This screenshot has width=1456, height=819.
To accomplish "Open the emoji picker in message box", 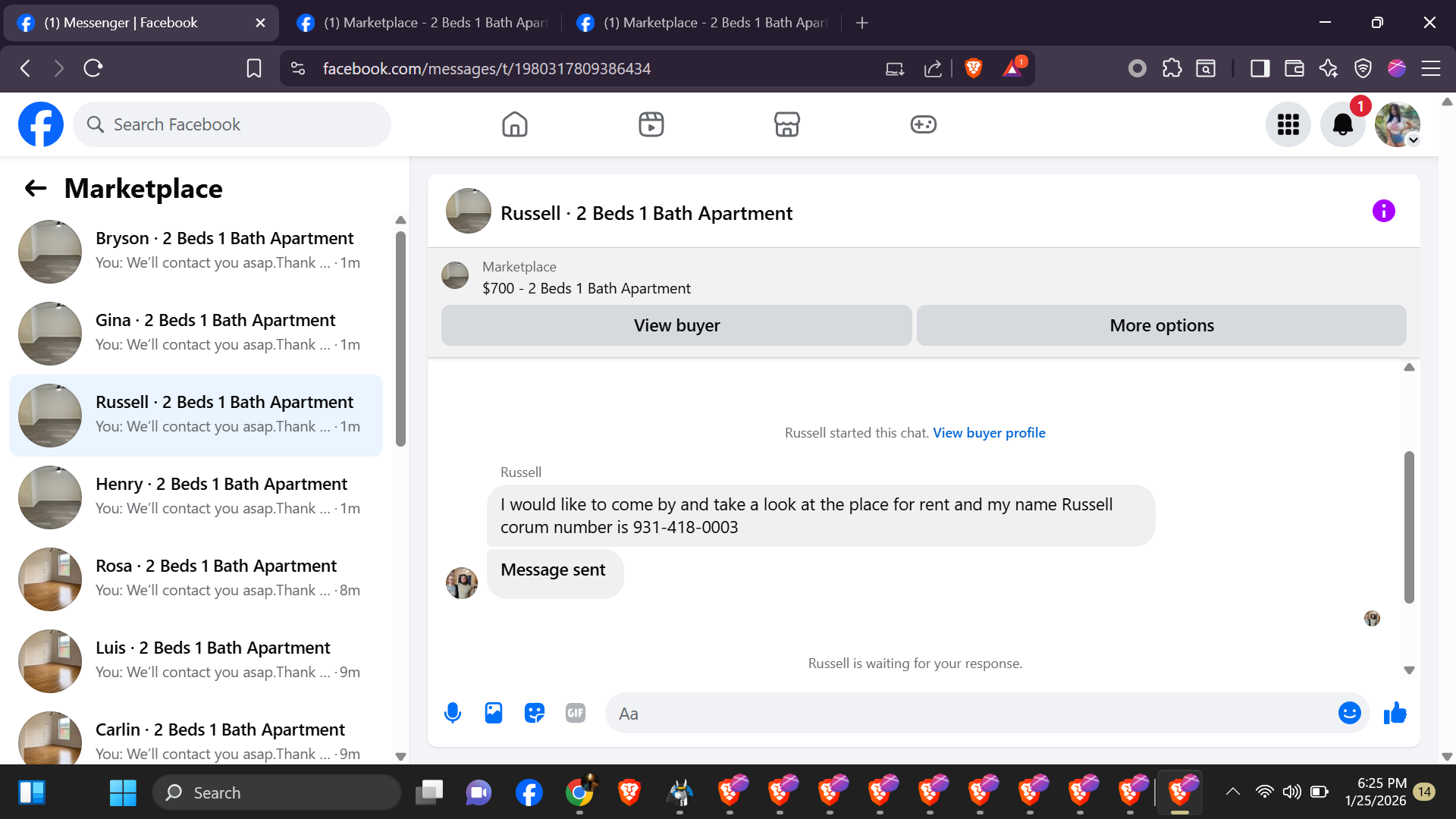I will (1349, 713).
